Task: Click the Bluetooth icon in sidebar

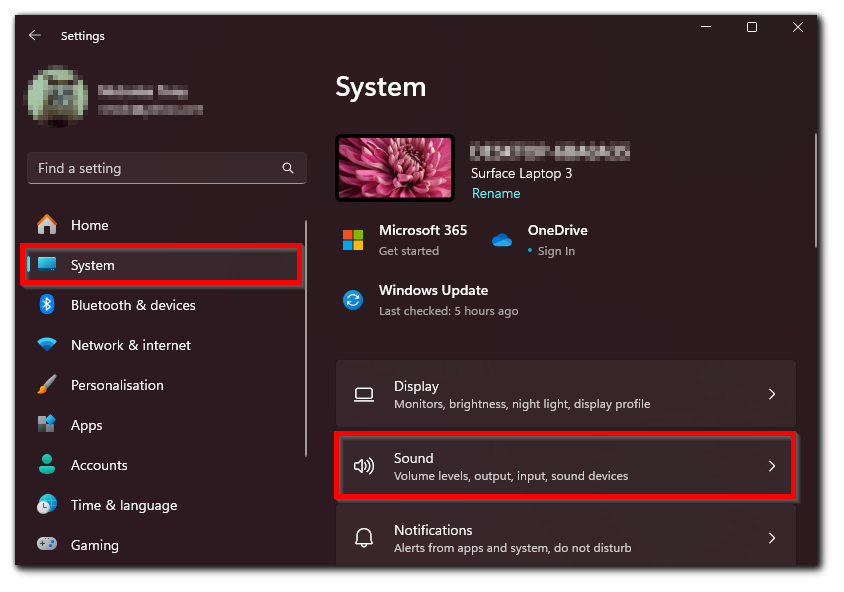Action: [x=47, y=305]
